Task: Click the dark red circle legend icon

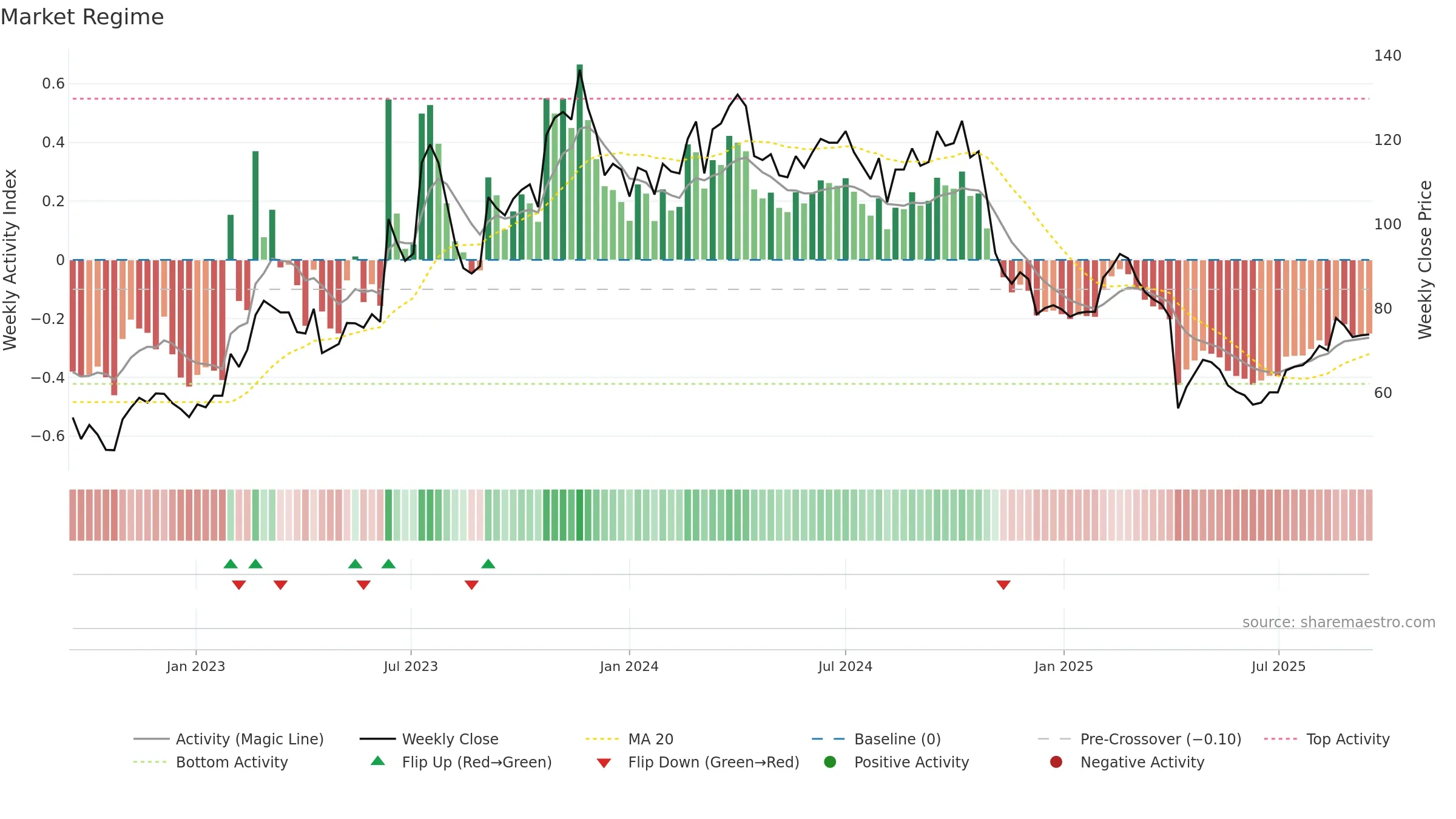Action: (1056, 762)
